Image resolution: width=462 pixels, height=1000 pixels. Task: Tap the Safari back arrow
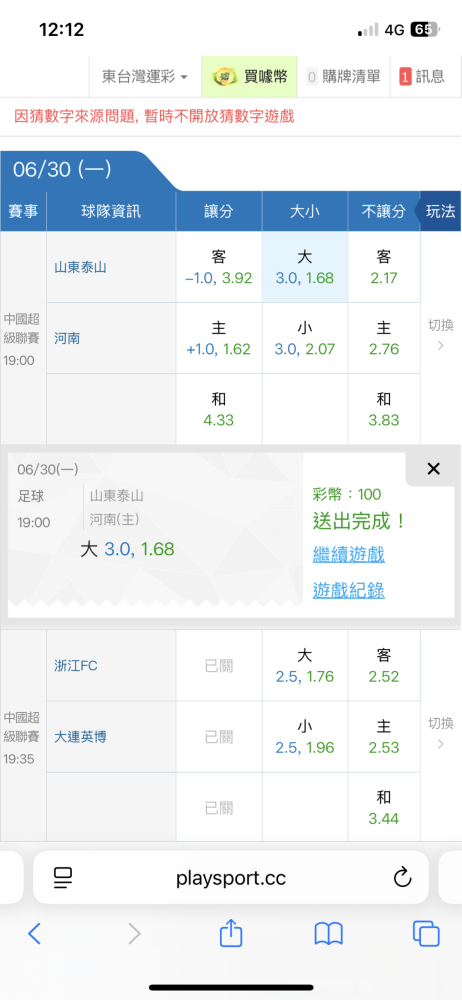[x=34, y=934]
